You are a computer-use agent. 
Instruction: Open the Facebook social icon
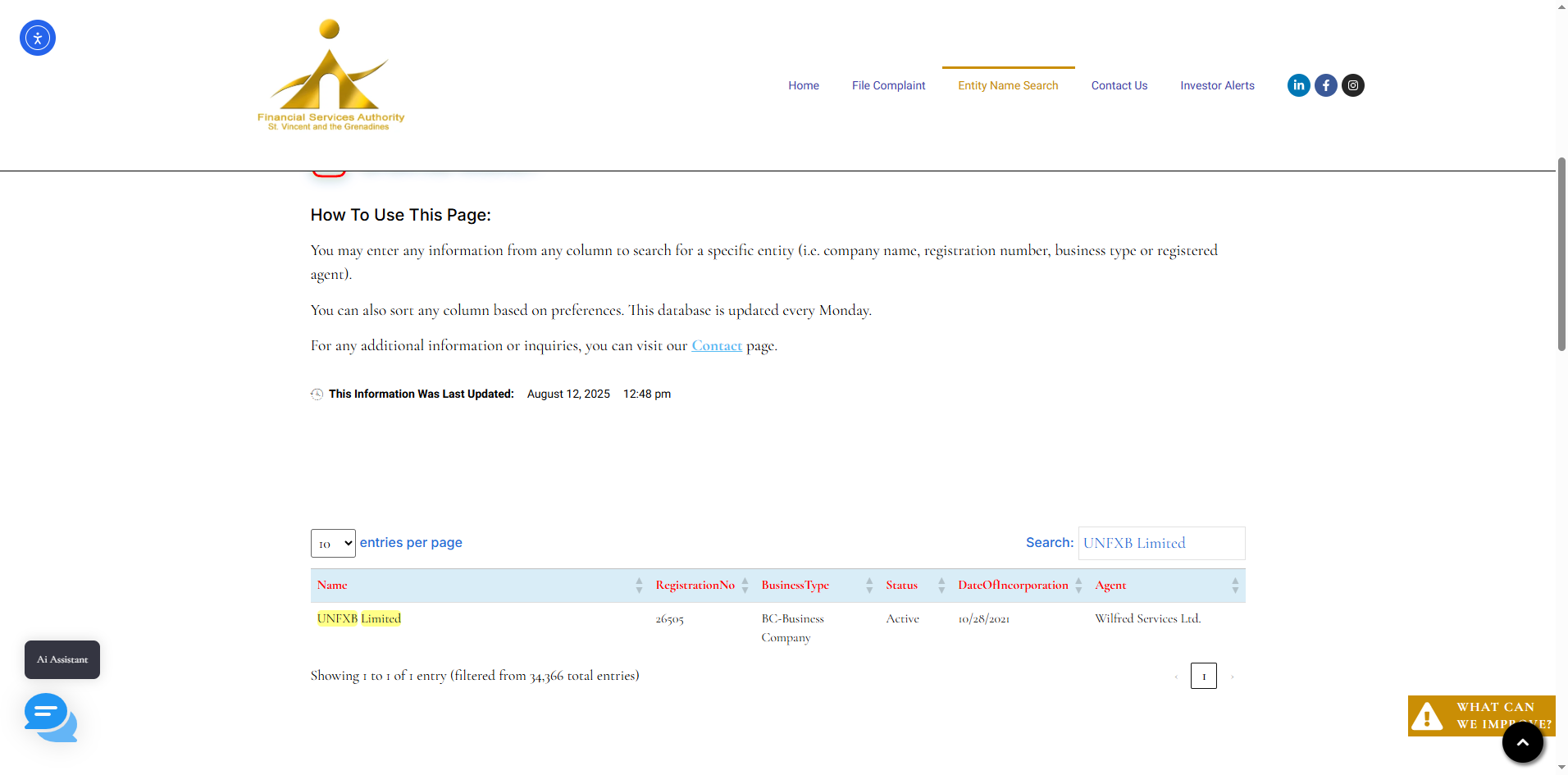[1325, 85]
